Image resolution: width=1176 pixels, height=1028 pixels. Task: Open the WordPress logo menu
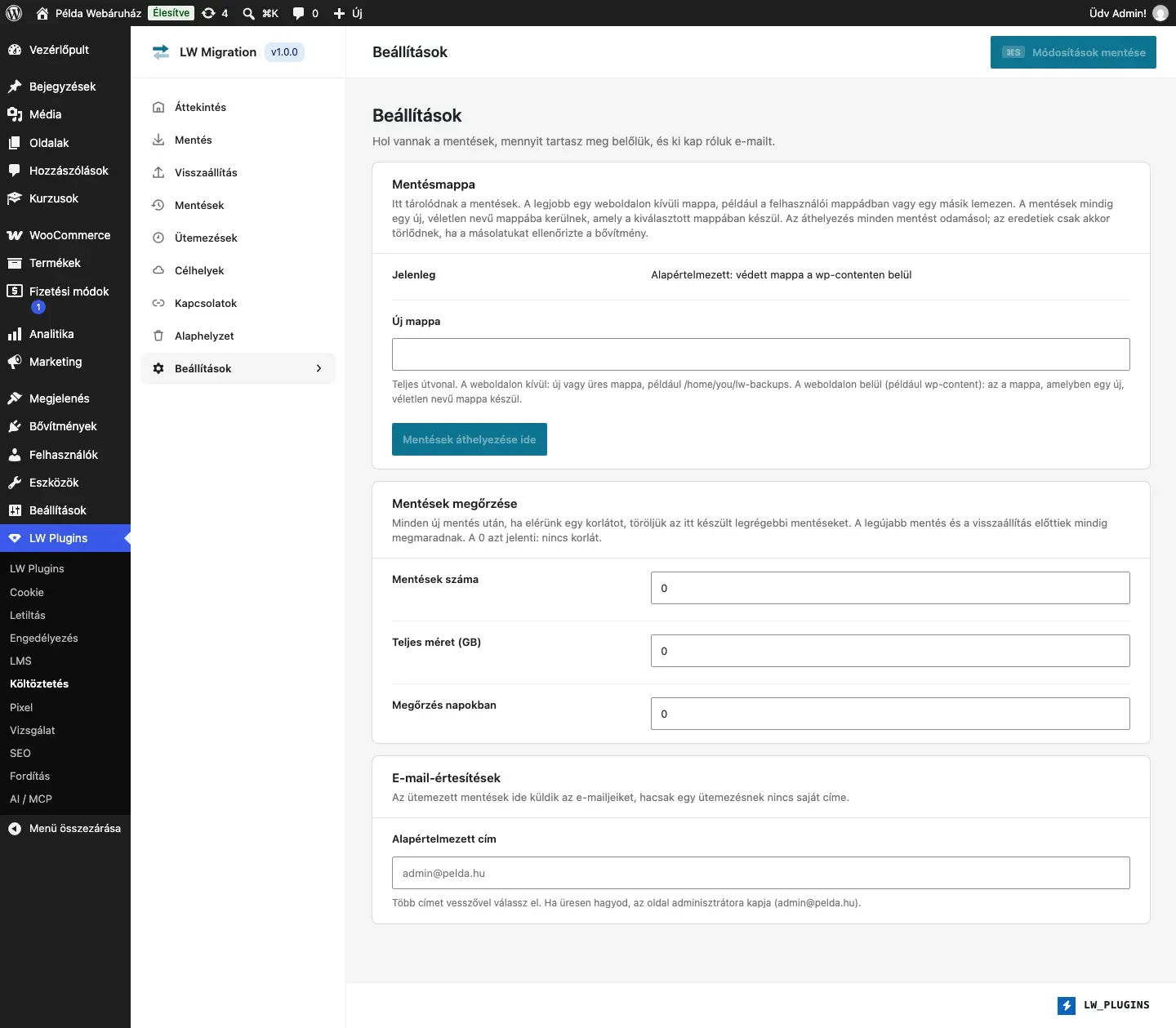[14, 13]
